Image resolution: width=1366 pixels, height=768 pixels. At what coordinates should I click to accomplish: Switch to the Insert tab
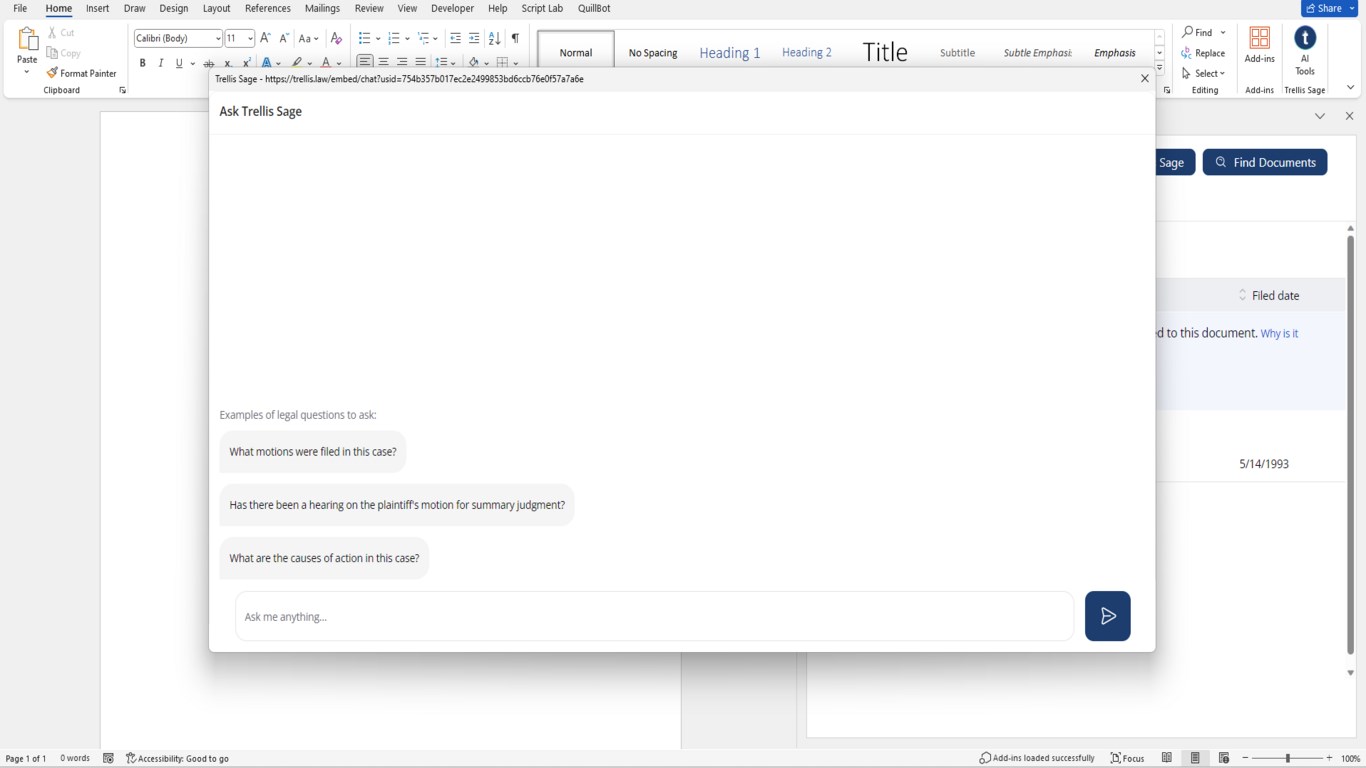98,8
